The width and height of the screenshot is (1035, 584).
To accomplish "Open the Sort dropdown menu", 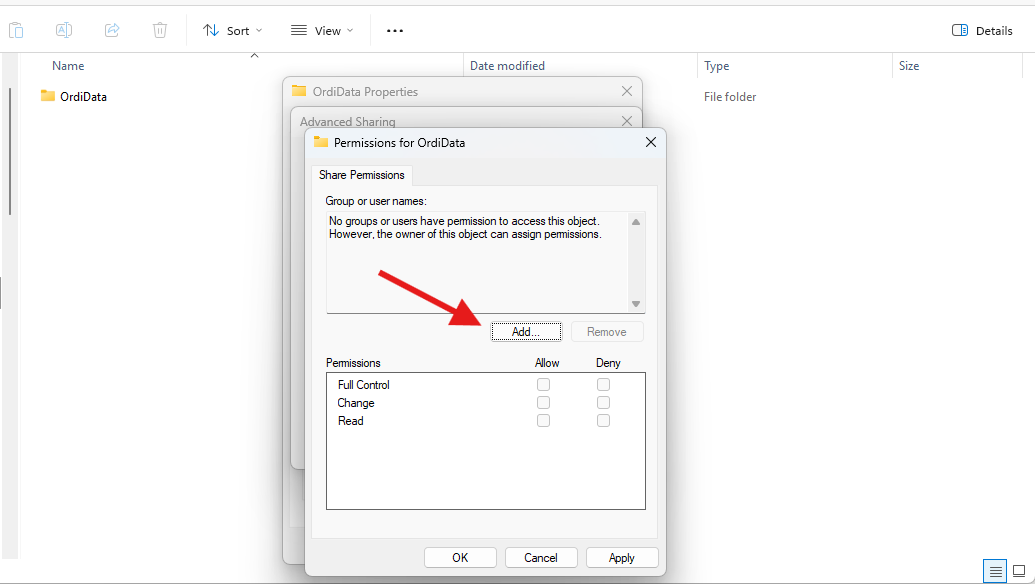I will click(232, 31).
